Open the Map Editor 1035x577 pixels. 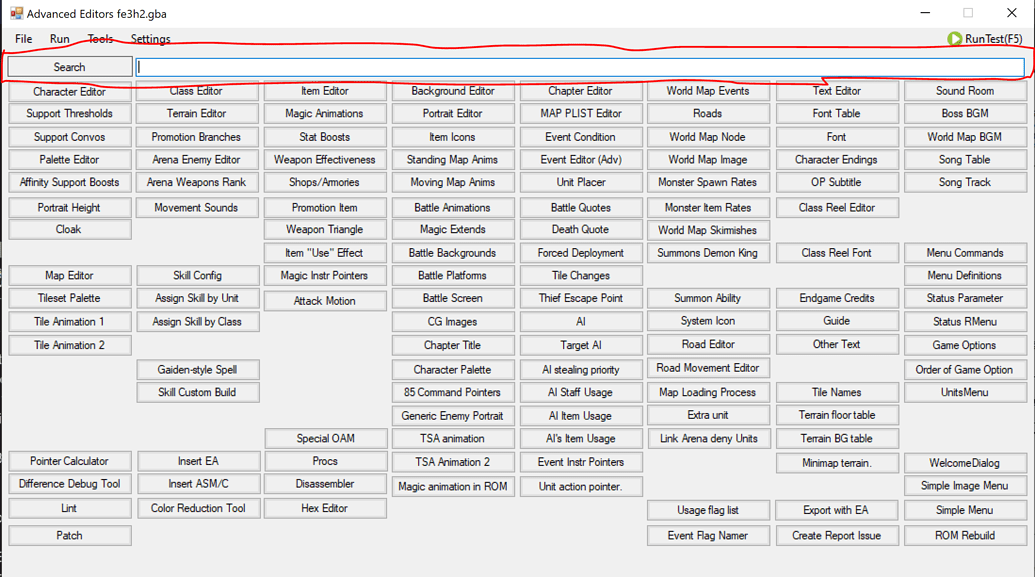coord(69,276)
